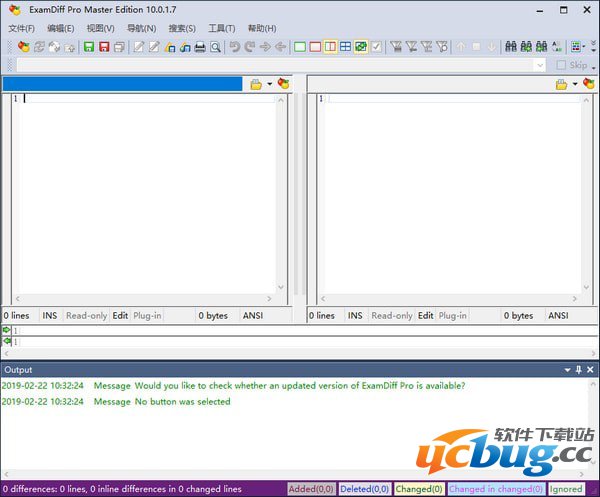Toggle the Edit mode in left pane status bar
This screenshot has width=600, height=497.
(x=120, y=315)
